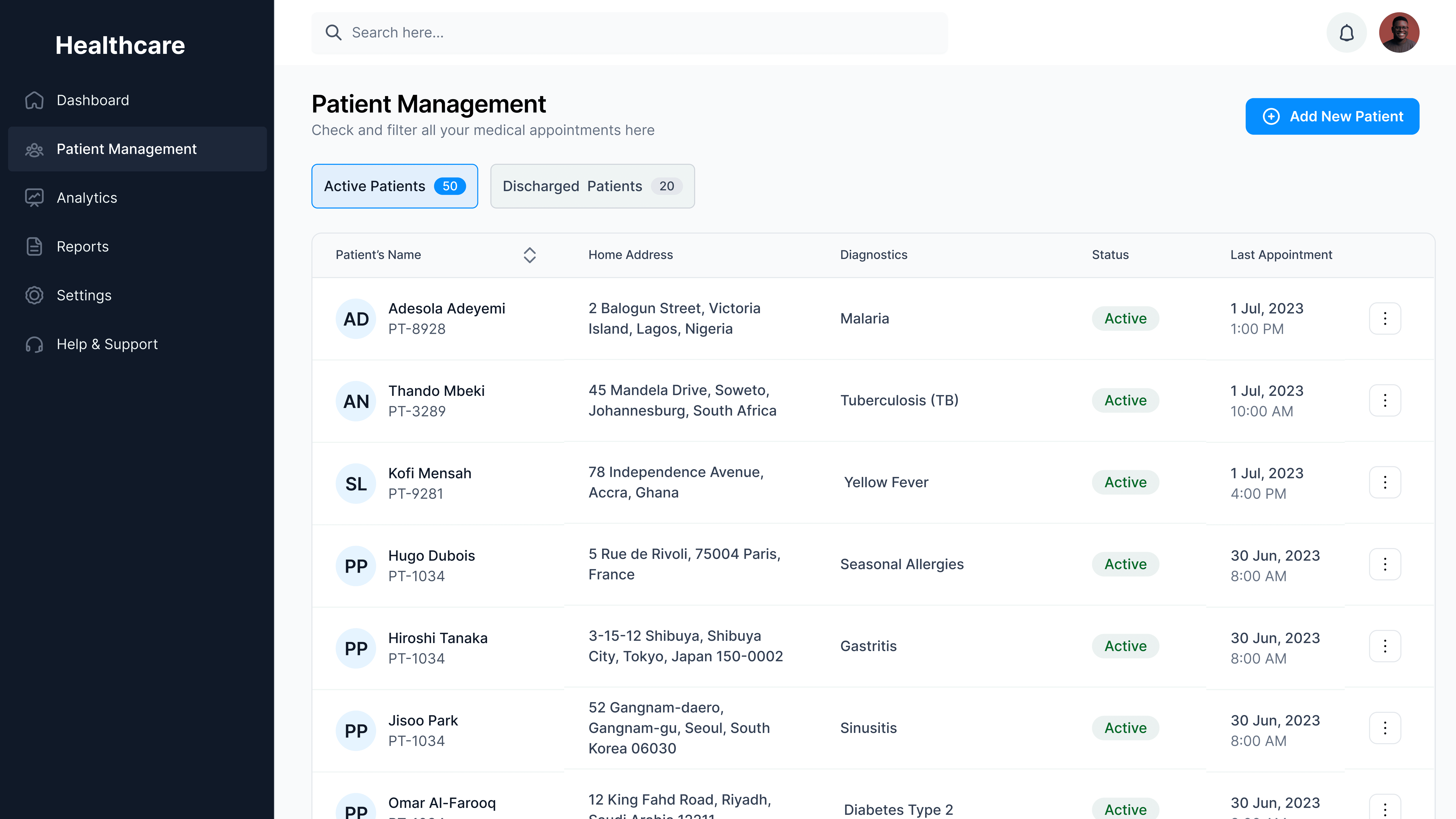Click the search magnifier icon
This screenshot has width=1456, height=819.
click(x=333, y=33)
